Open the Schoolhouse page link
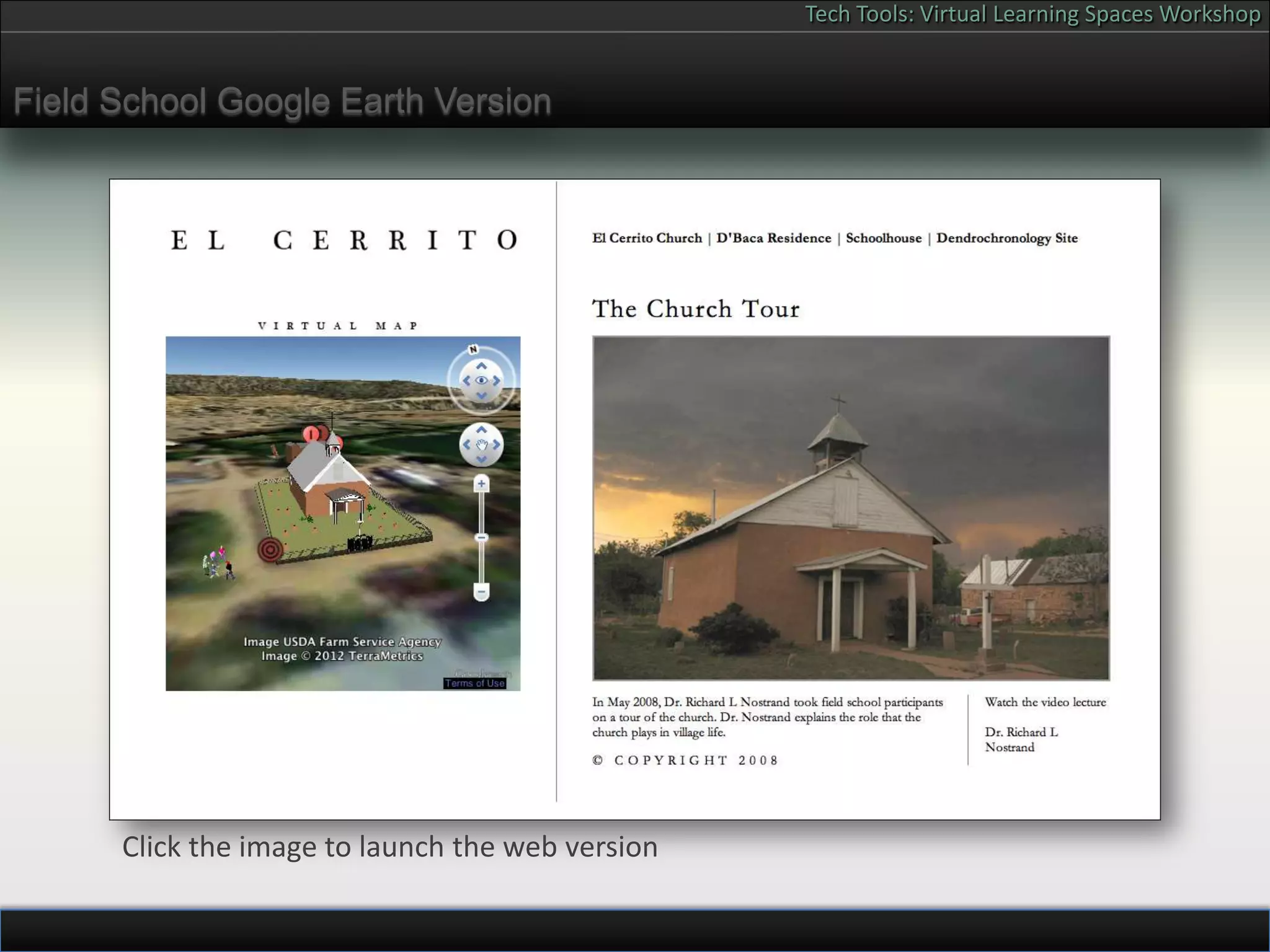 883,239
